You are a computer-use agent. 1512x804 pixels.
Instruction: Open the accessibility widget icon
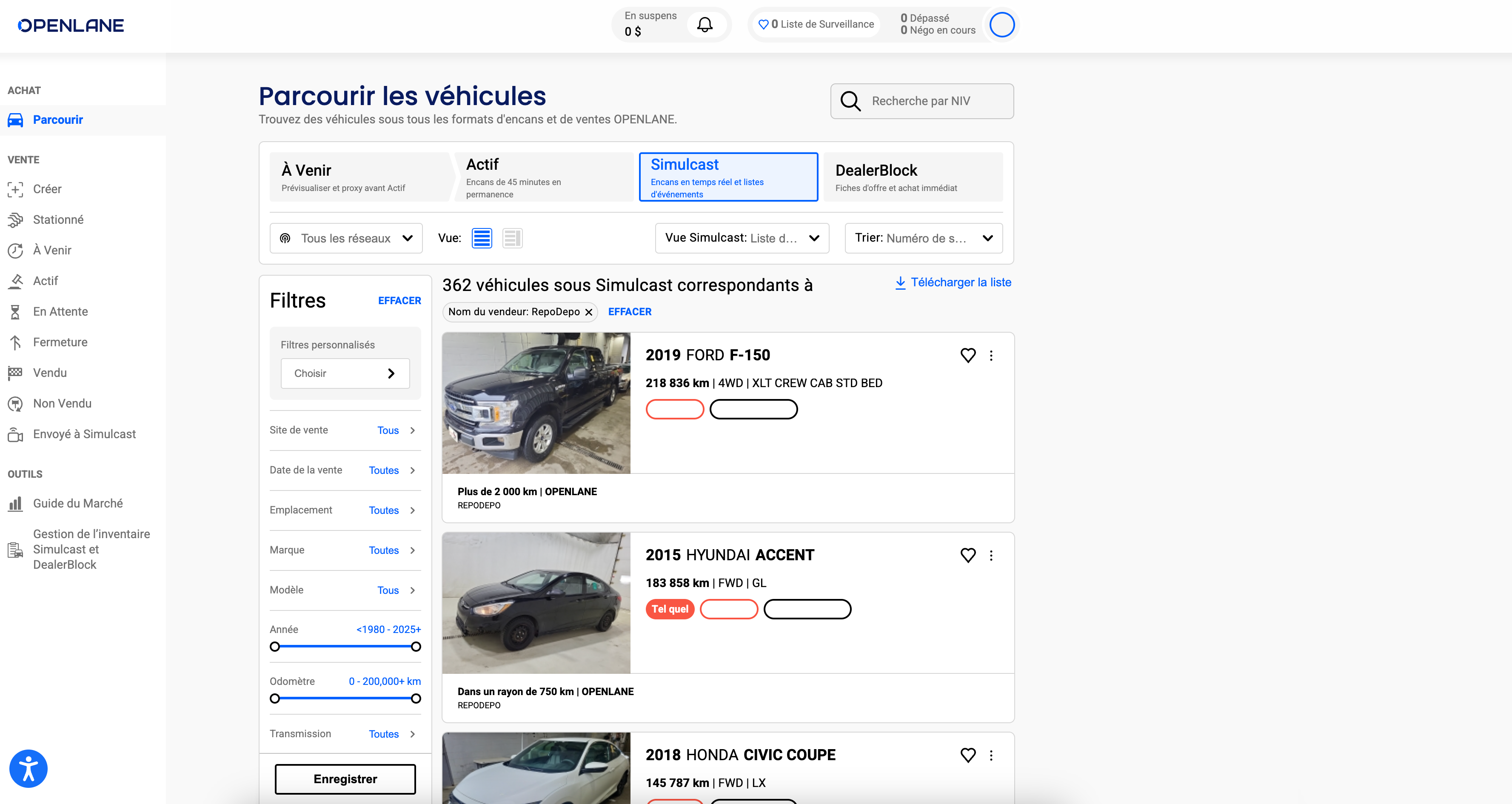pyautogui.click(x=28, y=768)
